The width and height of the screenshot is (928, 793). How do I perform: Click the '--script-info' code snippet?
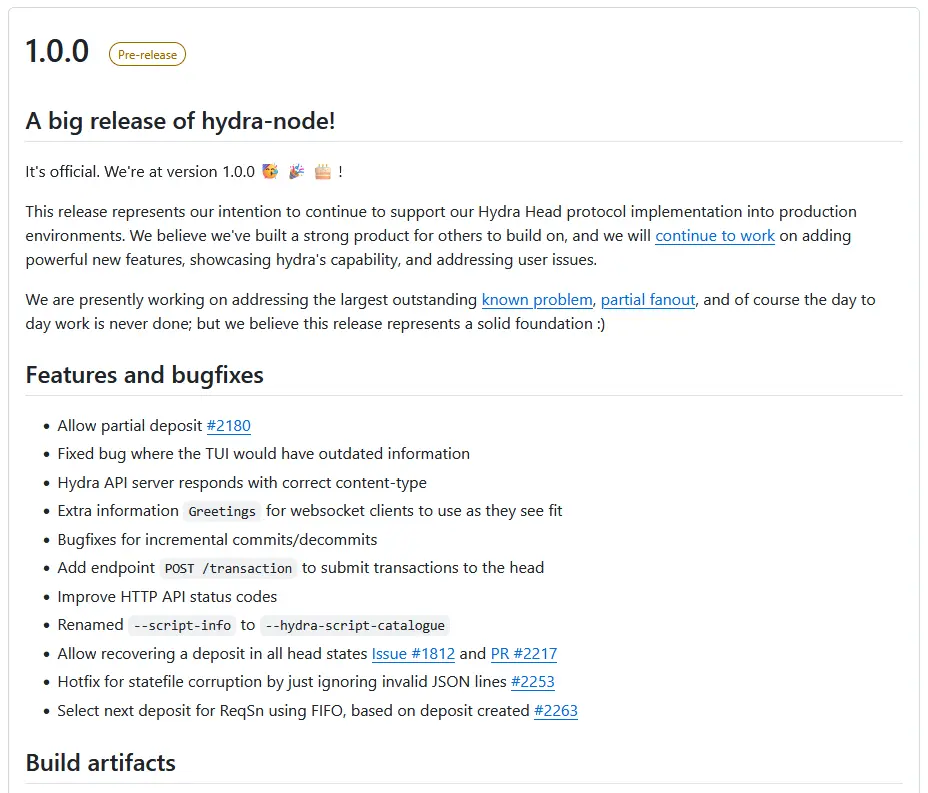pyautogui.click(x=182, y=626)
